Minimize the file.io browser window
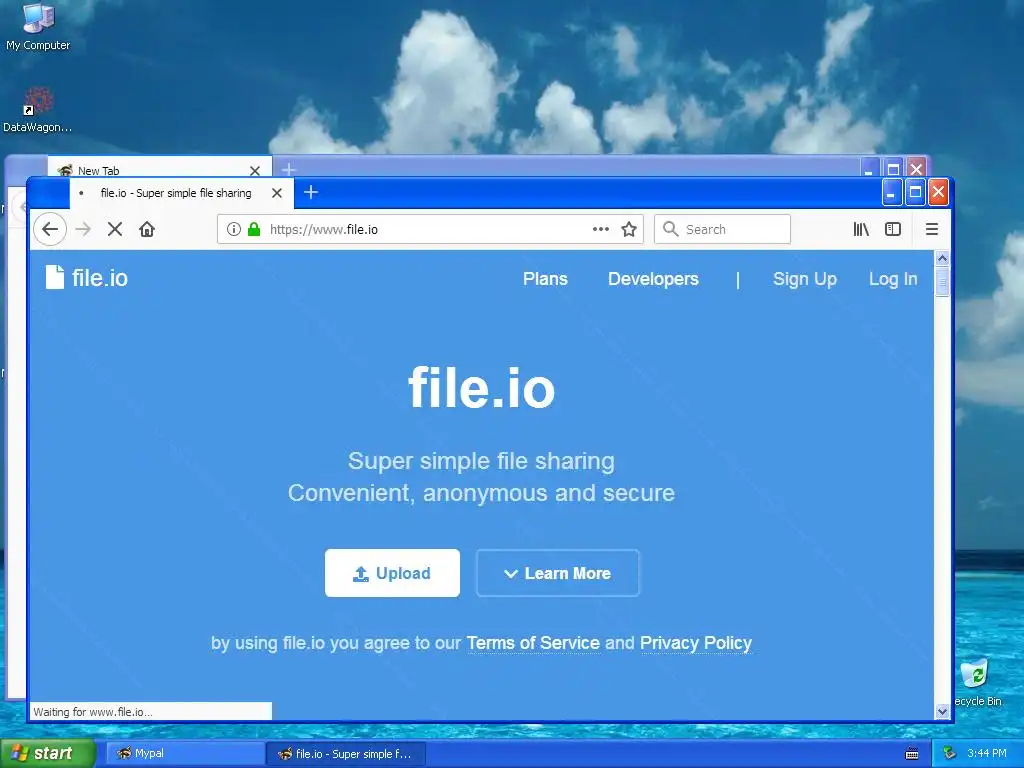1024x768 pixels. pos(892,192)
